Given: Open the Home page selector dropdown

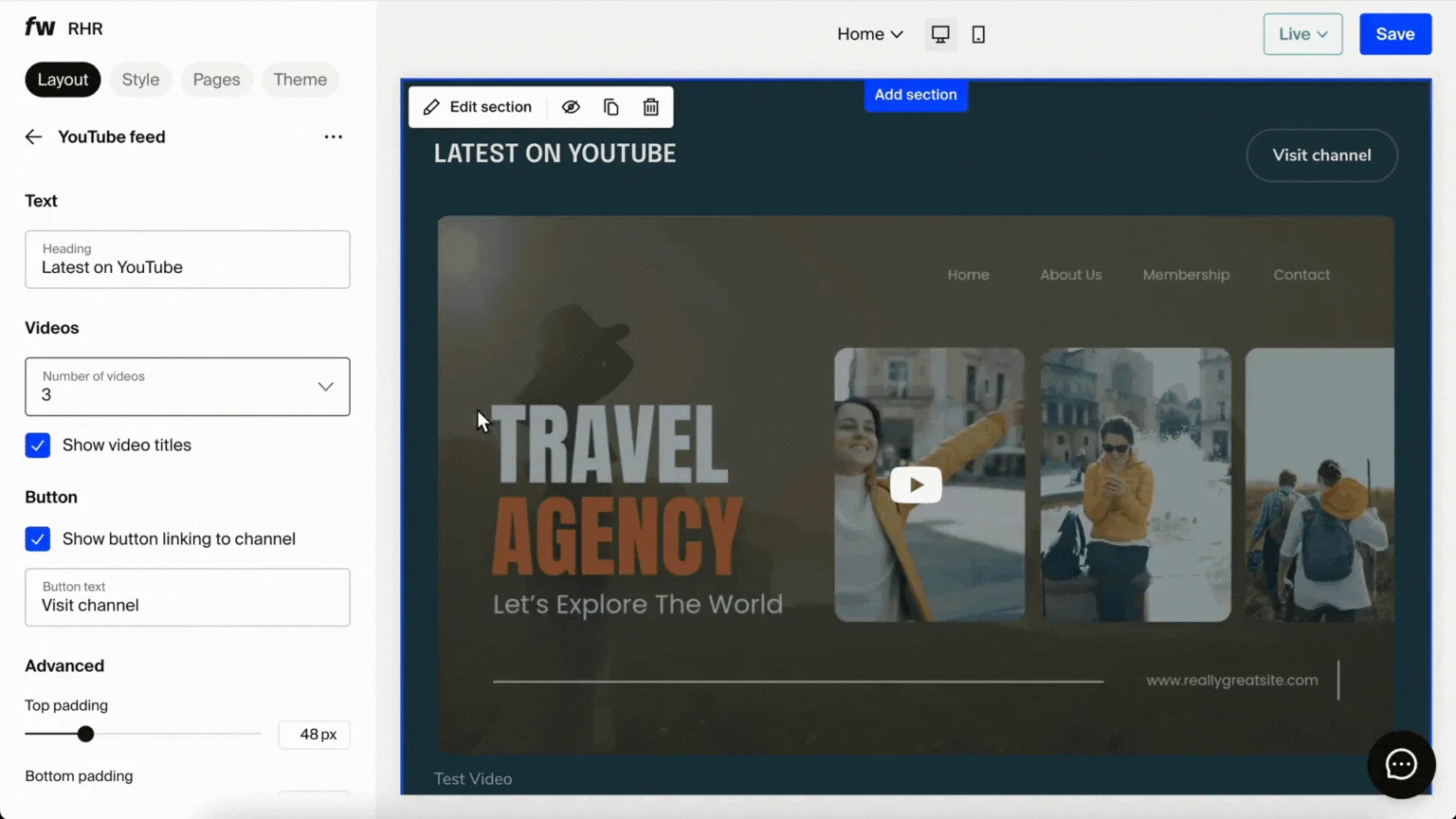Looking at the screenshot, I should 870,34.
